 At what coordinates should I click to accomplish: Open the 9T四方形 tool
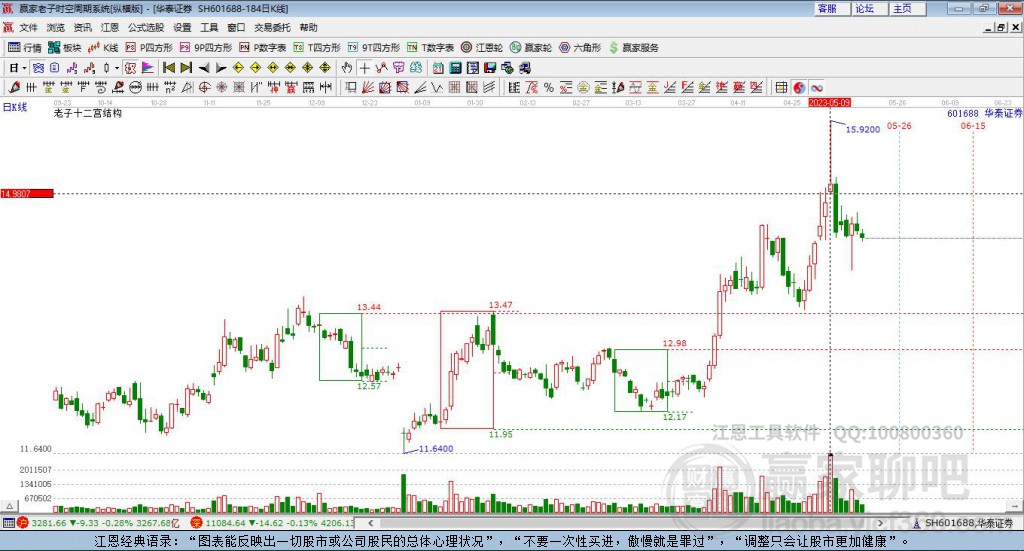pyautogui.click(x=374, y=48)
